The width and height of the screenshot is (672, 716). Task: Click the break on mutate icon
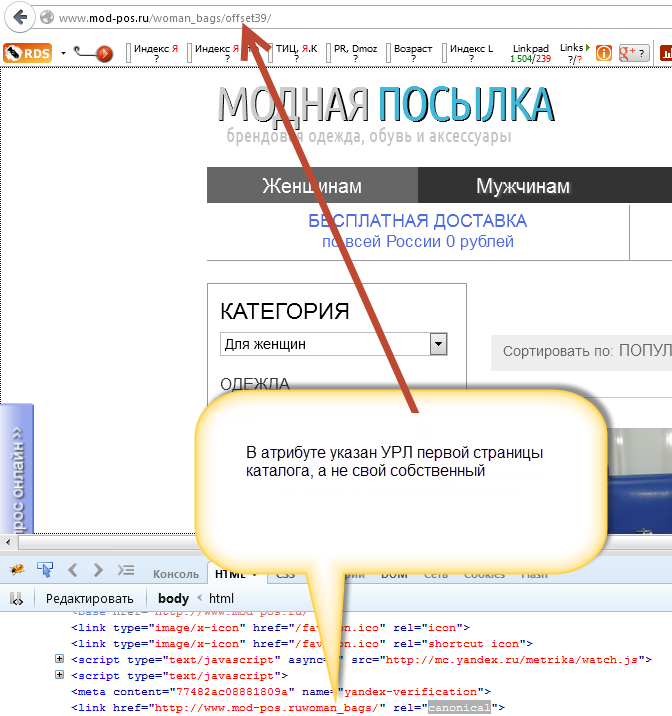[16, 599]
